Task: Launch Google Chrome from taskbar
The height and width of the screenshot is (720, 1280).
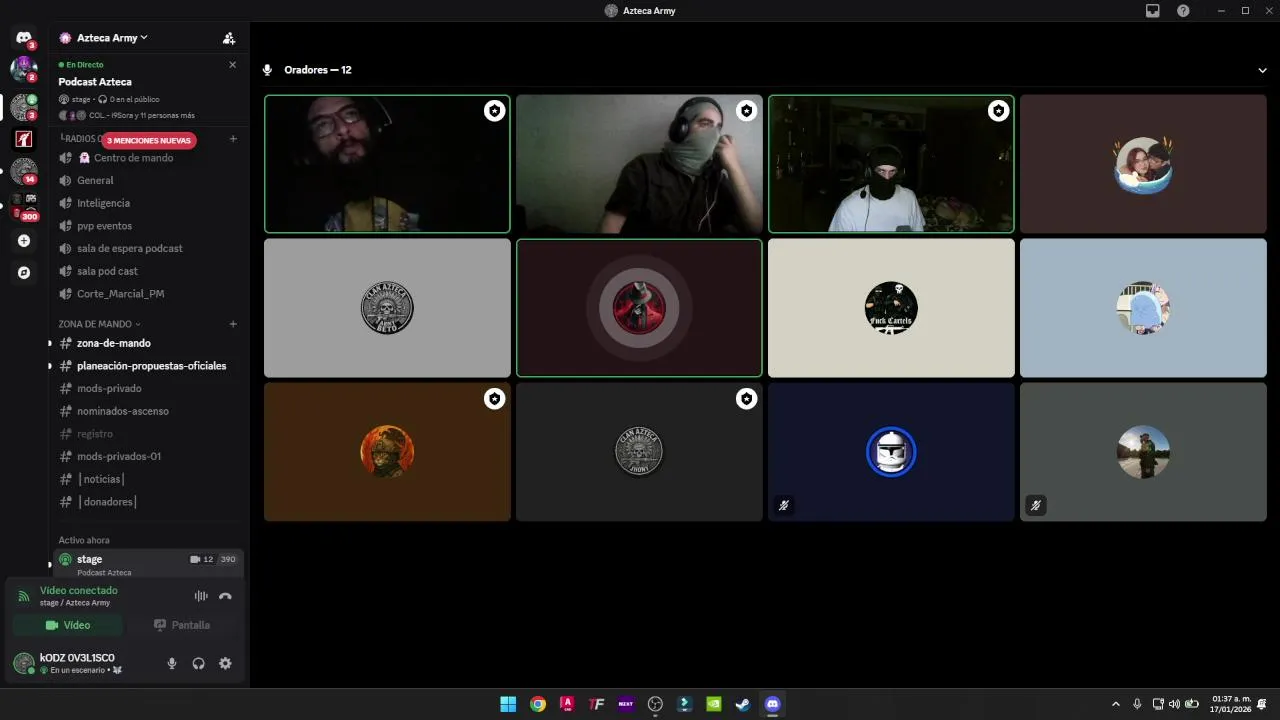Action: pyautogui.click(x=538, y=704)
